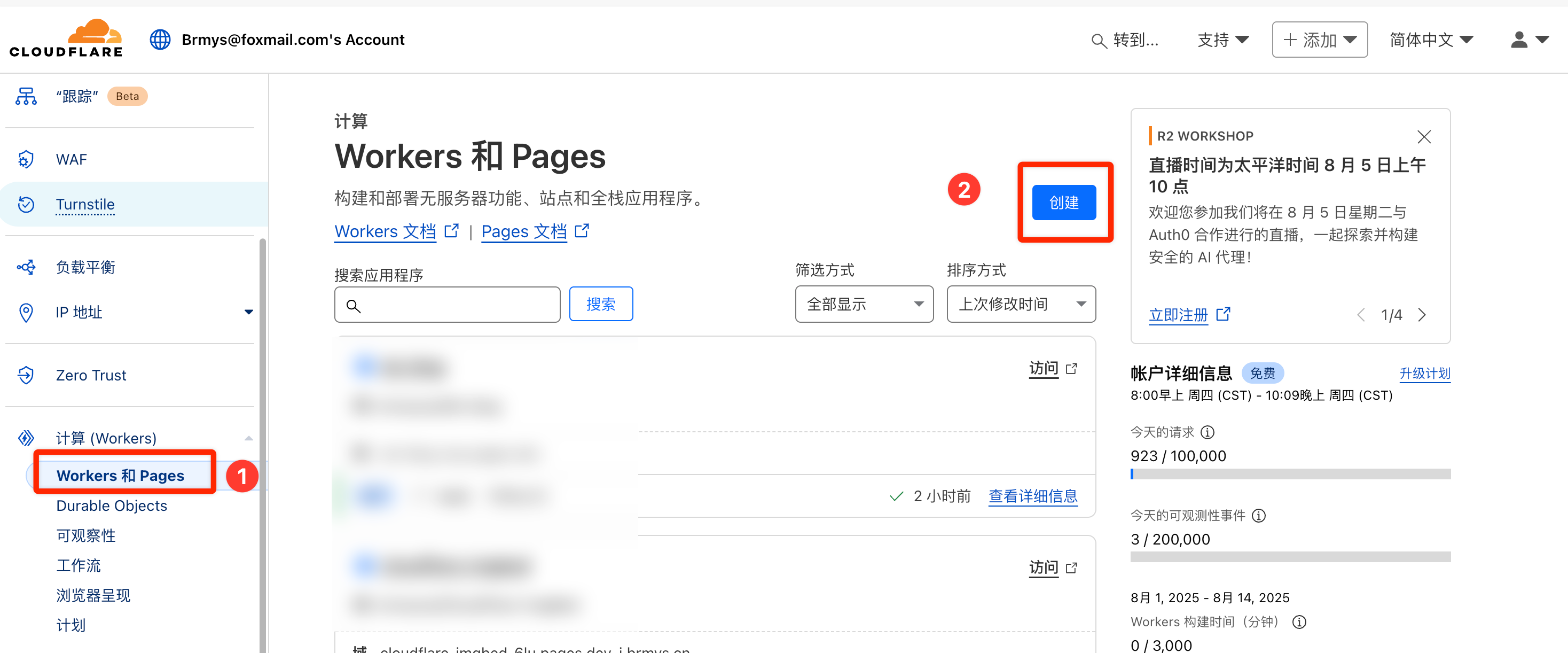Open the Turnstile menu item
The height and width of the screenshot is (653, 1568).
pos(85,205)
